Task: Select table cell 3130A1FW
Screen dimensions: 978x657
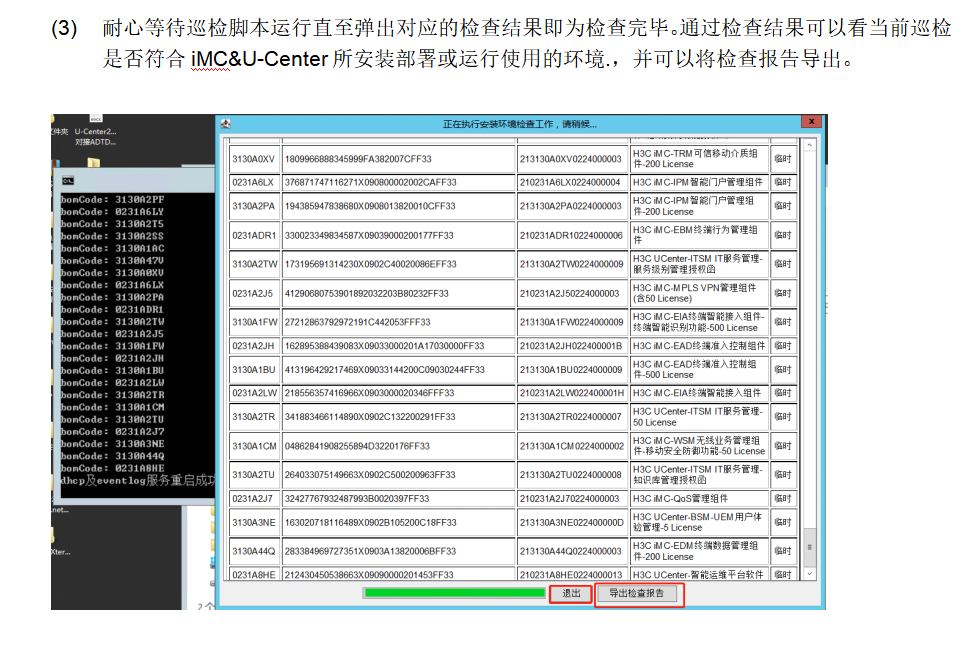Action: coord(254,322)
